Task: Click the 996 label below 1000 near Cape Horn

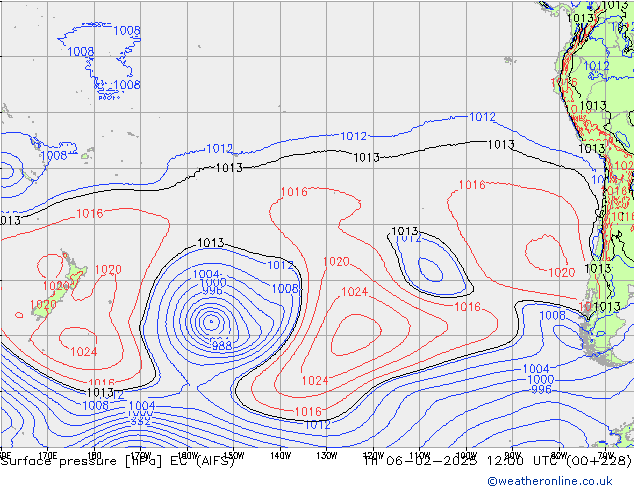Action: coord(541,389)
